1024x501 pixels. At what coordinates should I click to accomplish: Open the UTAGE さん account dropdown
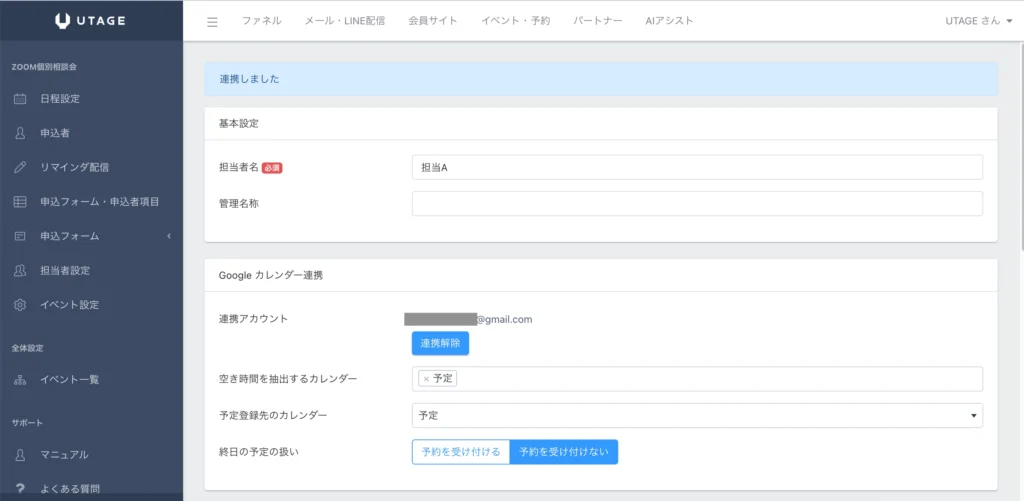[978, 21]
